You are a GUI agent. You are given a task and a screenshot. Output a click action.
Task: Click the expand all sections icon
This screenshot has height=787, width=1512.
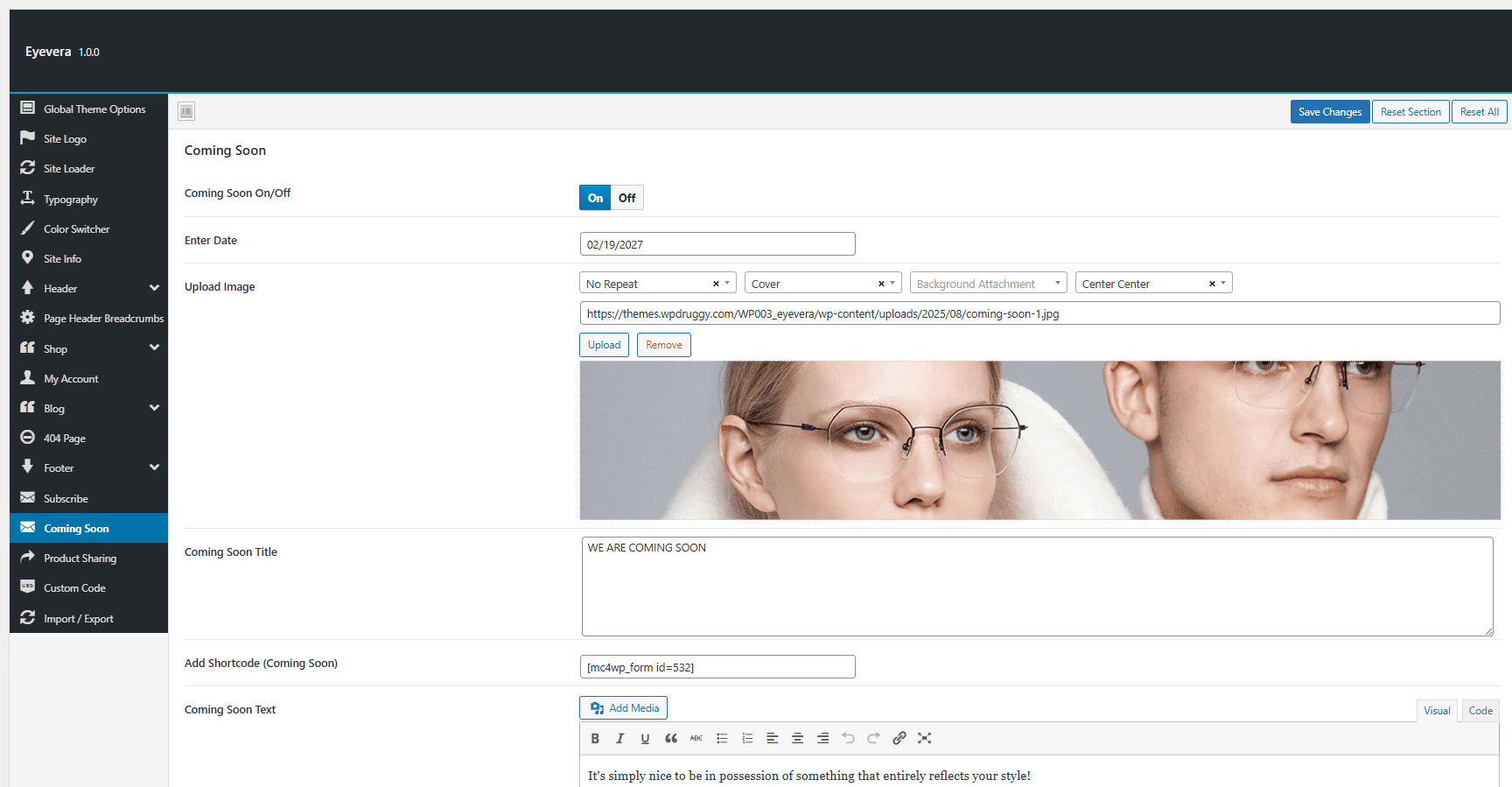click(186, 111)
